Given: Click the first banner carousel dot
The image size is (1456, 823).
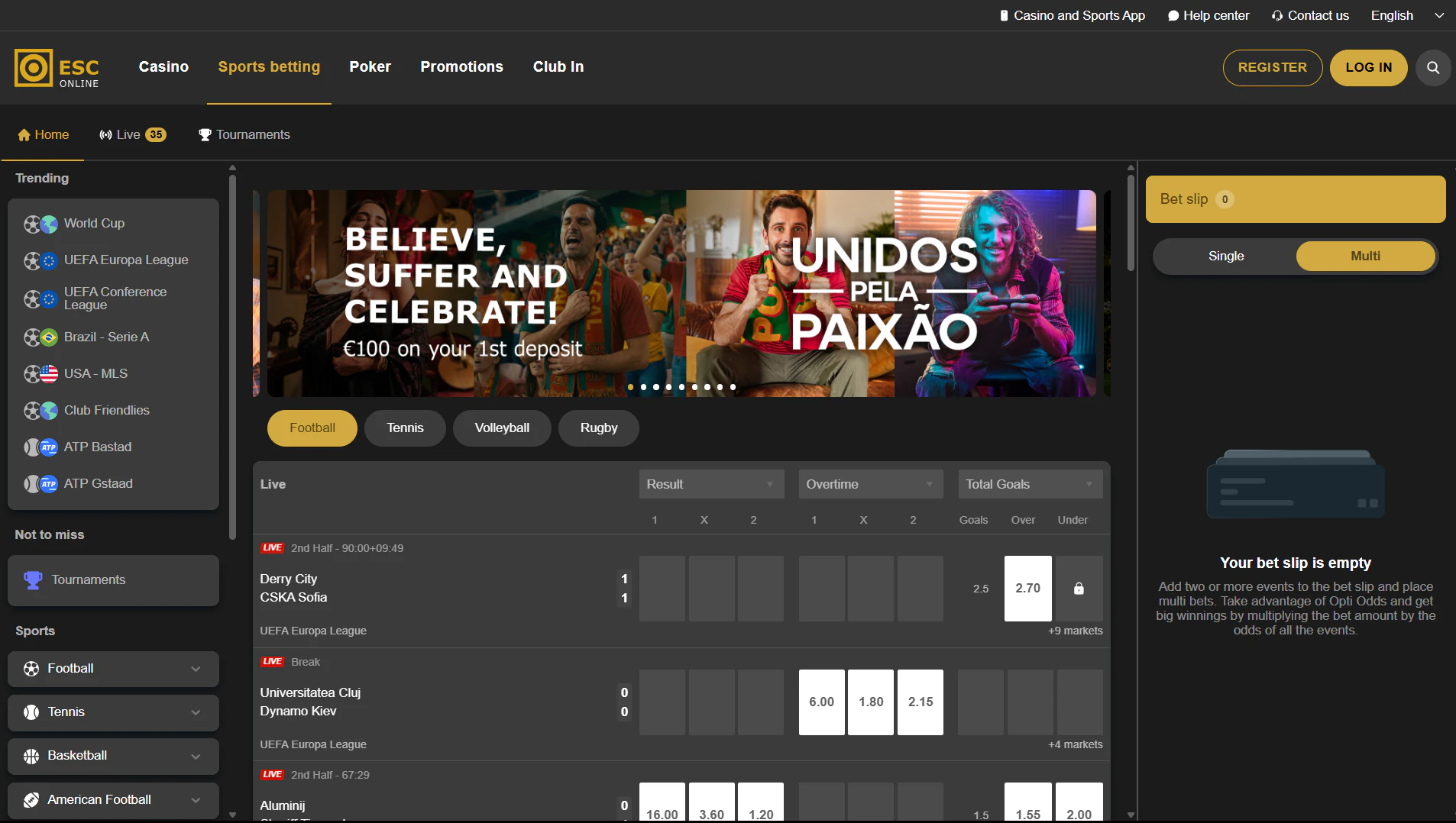Looking at the screenshot, I should tap(630, 388).
